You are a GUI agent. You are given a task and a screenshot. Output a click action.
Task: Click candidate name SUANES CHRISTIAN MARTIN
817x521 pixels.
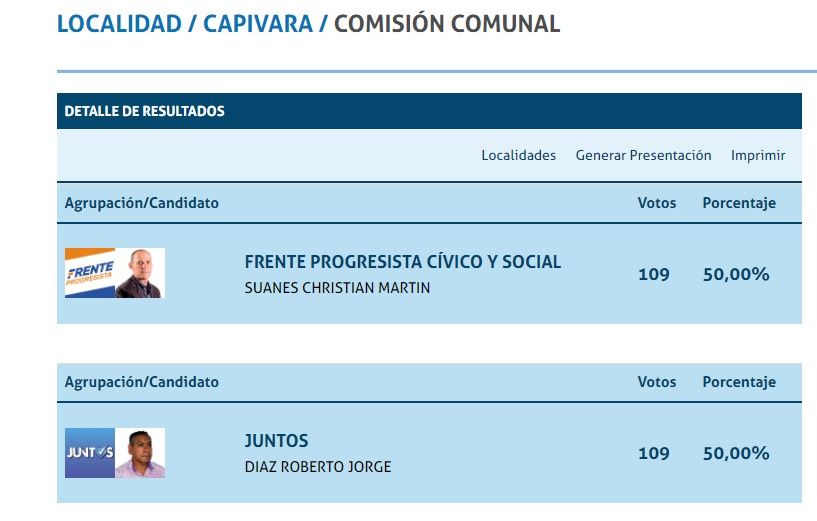pos(338,288)
